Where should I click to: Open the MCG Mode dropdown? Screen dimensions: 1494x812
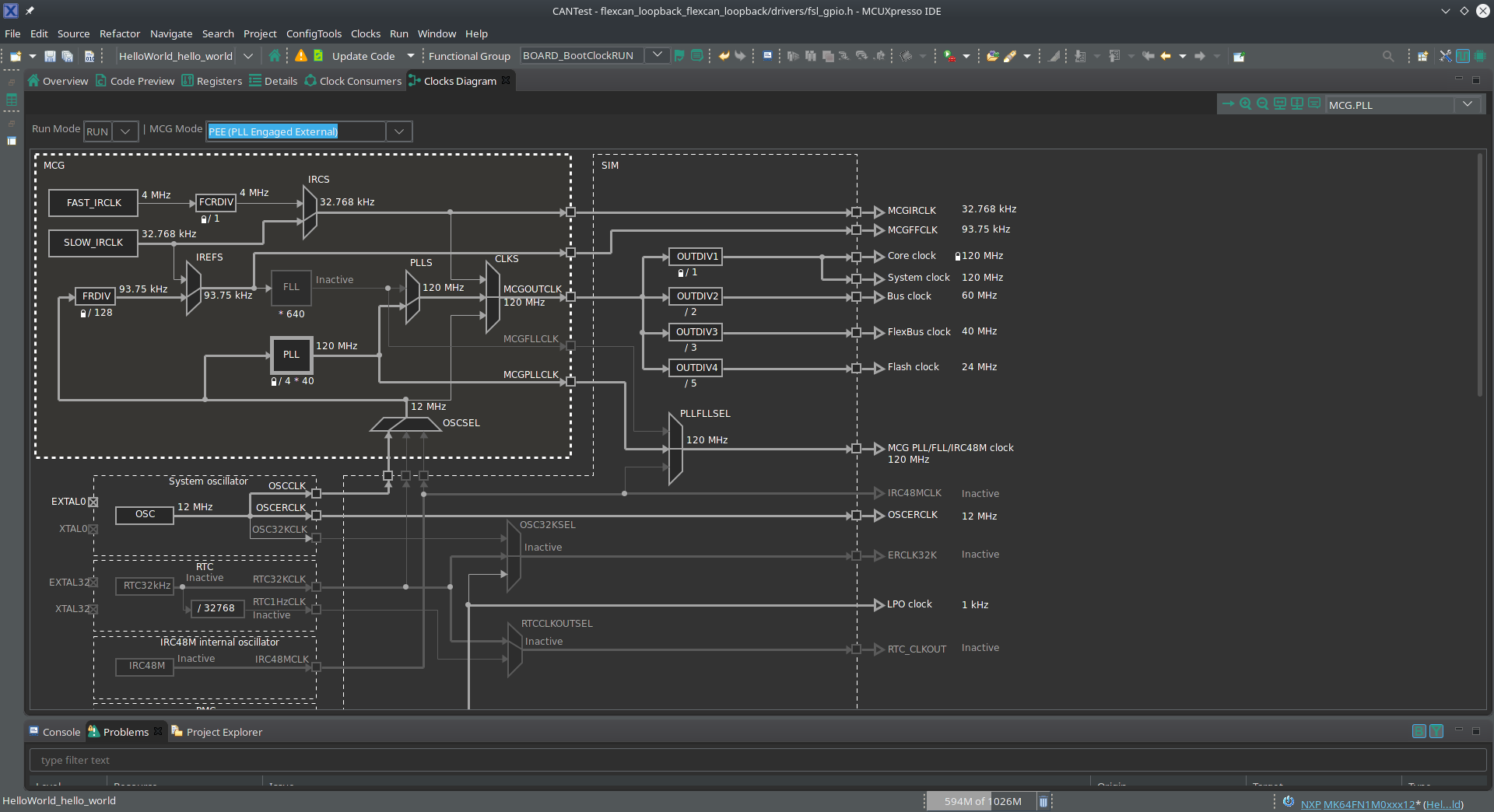(x=398, y=131)
